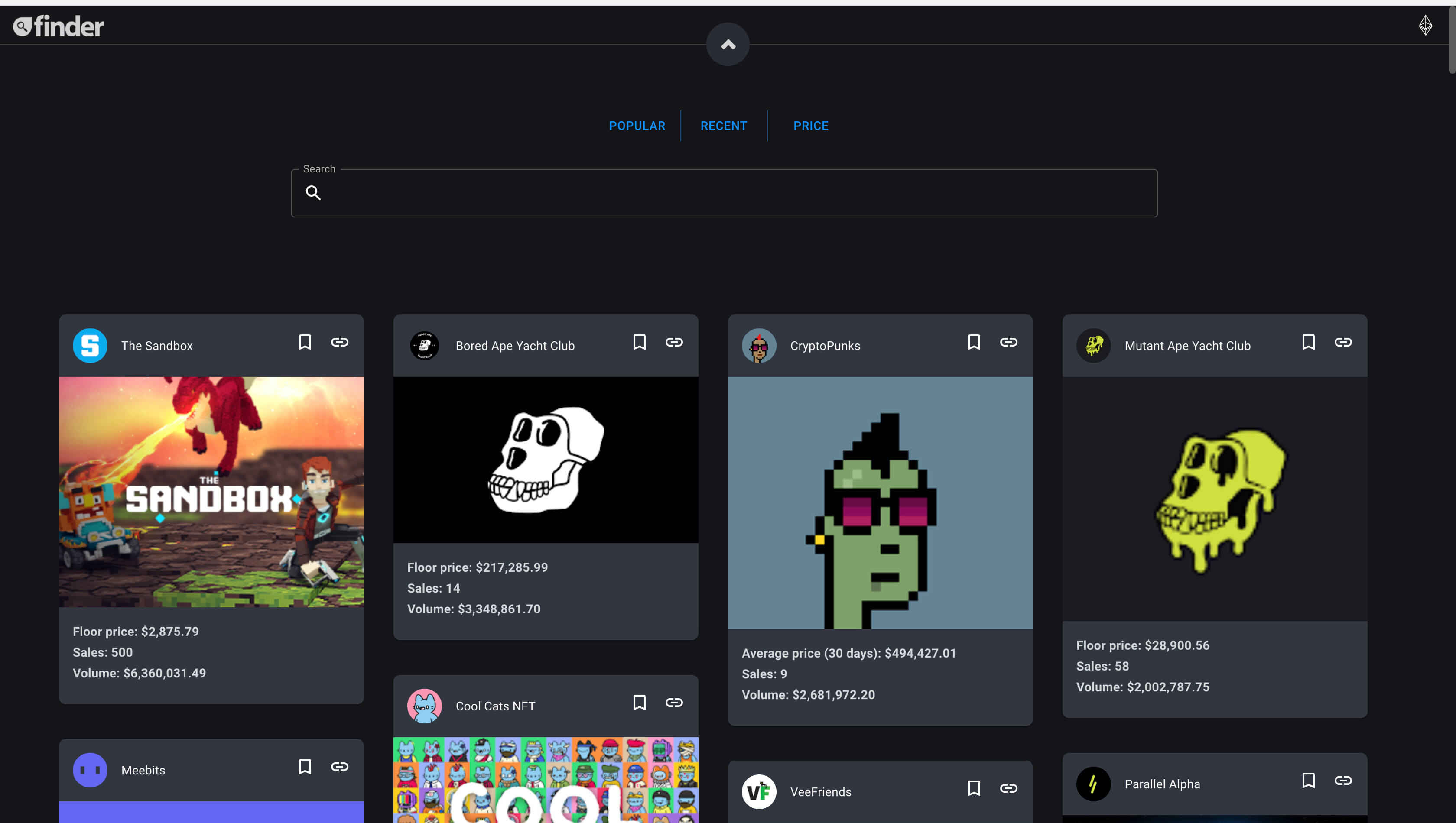The width and height of the screenshot is (1456, 823).
Task: Bookmark The Sandbox collection
Action: (x=305, y=342)
